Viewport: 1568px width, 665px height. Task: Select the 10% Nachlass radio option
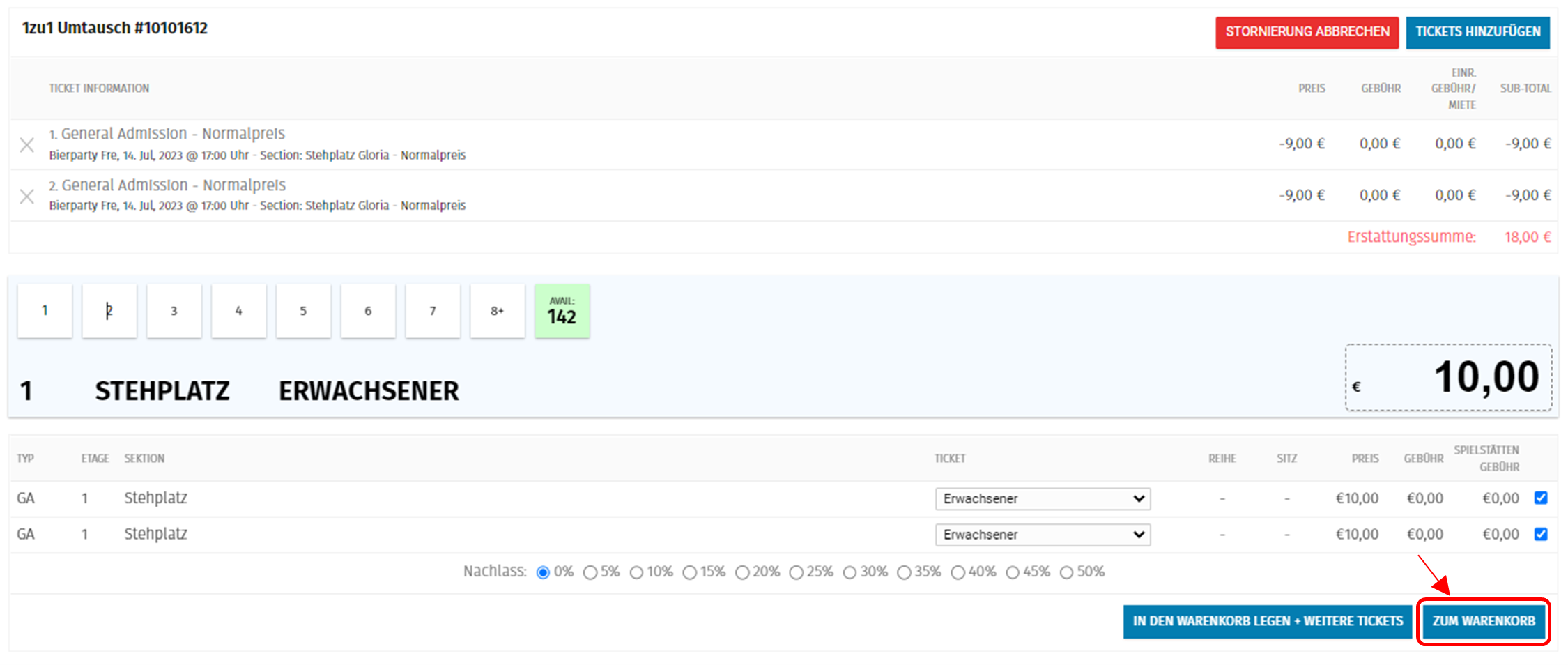click(x=636, y=572)
